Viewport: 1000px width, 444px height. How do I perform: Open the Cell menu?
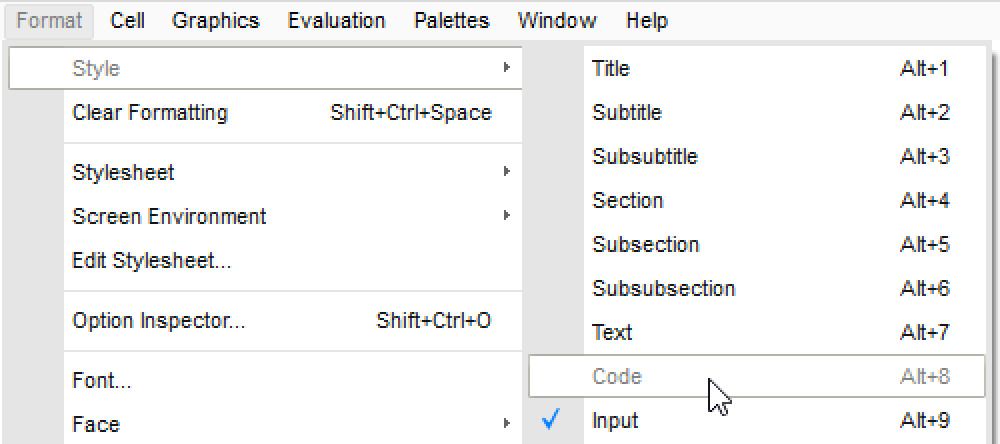pyautogui.click(x=128, y=20)
